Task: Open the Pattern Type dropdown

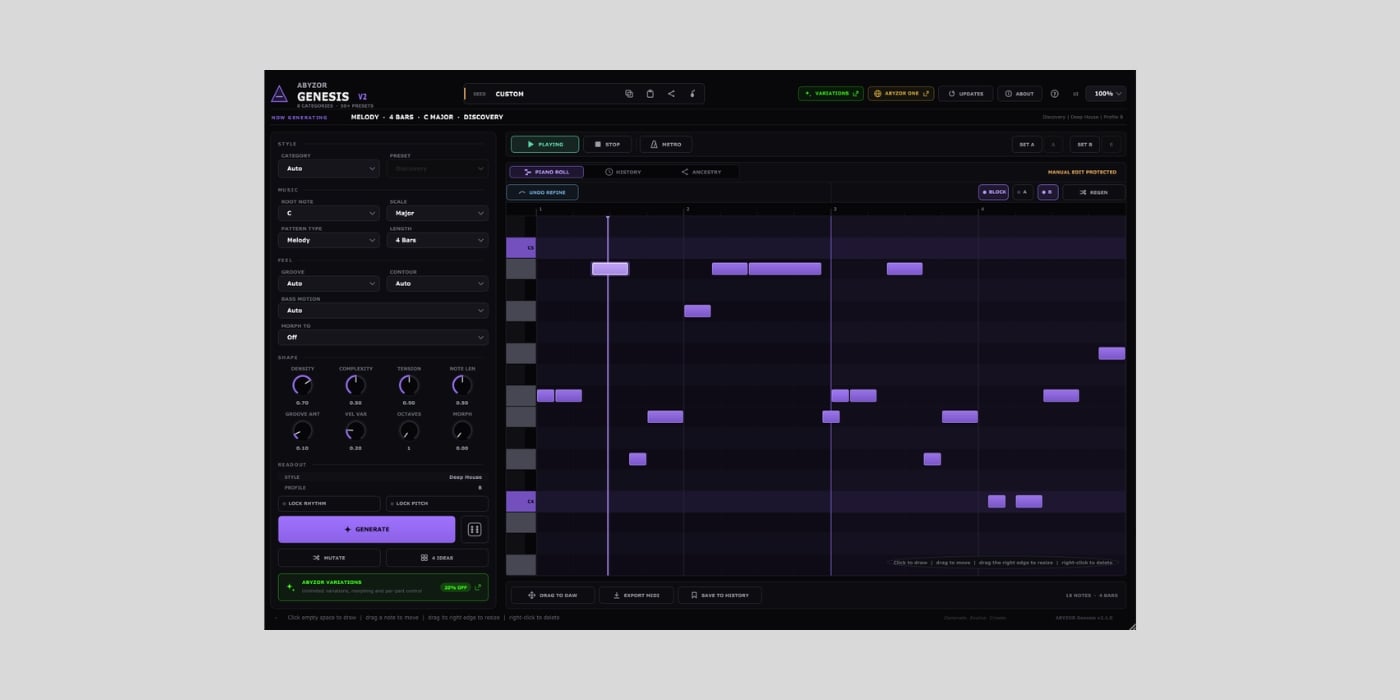Action: 329,240
